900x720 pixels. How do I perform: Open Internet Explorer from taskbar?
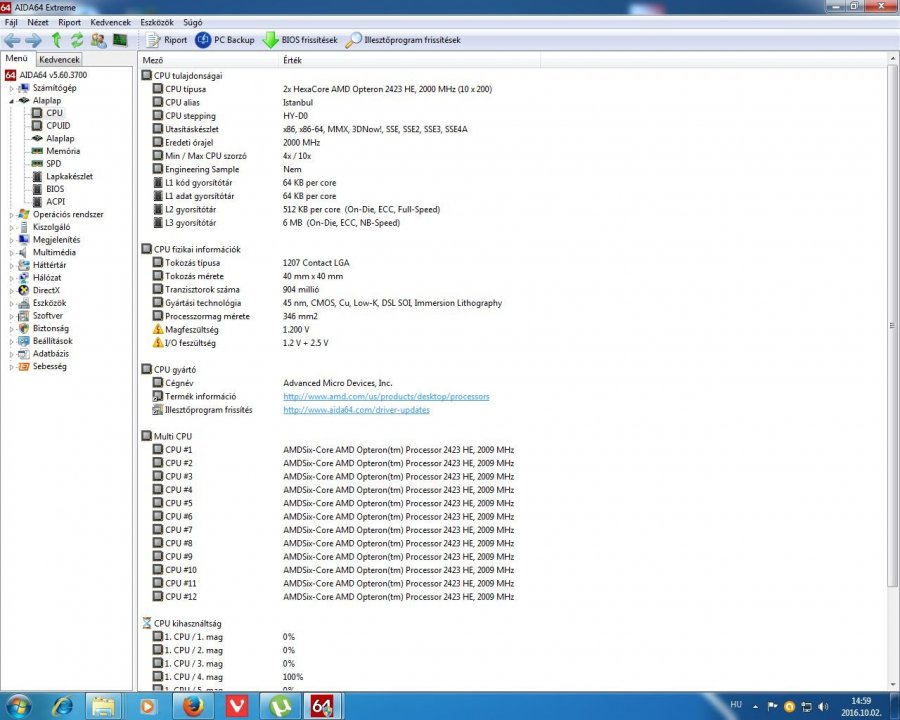(x=62, y=706)
